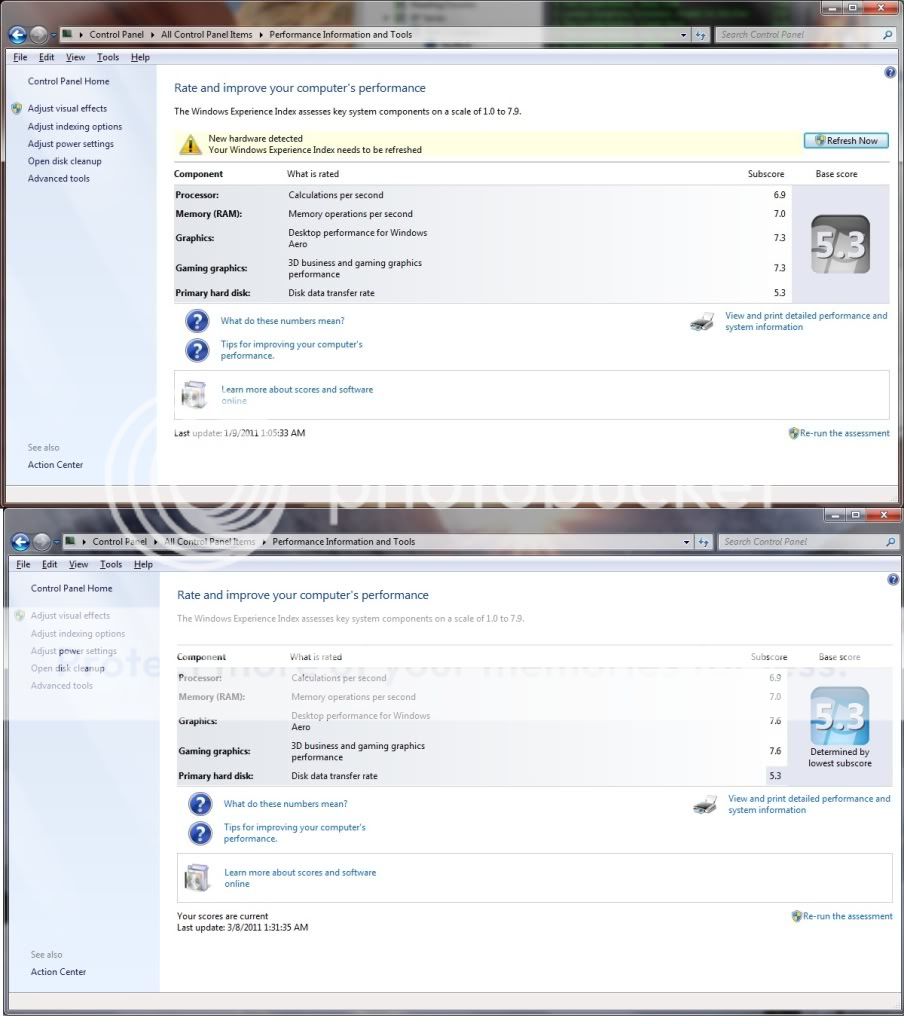Open 'Adjust indexing options' in the top window

tap(75, 127)
